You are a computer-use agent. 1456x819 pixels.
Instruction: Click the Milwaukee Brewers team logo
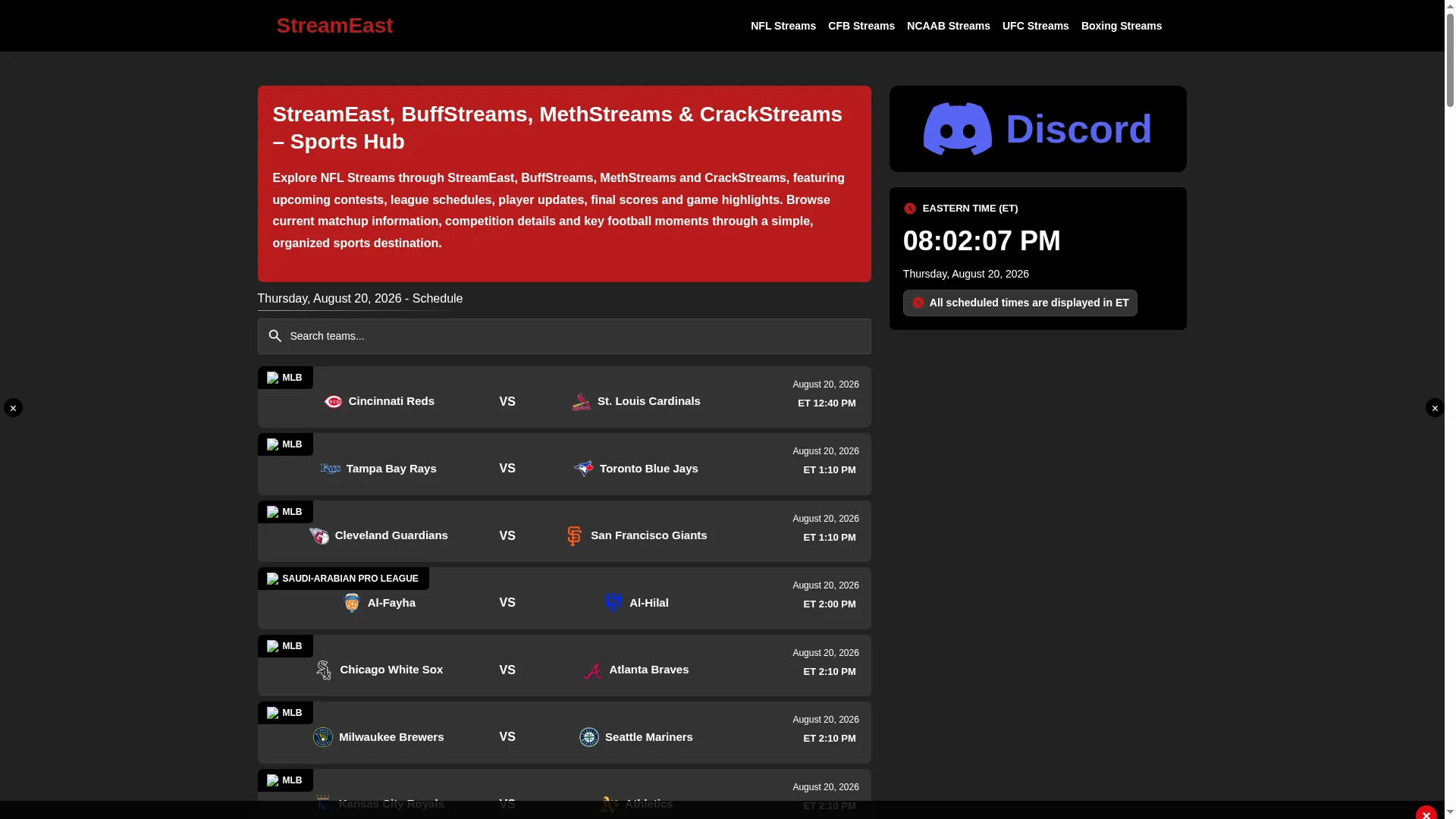coord(322,737)
